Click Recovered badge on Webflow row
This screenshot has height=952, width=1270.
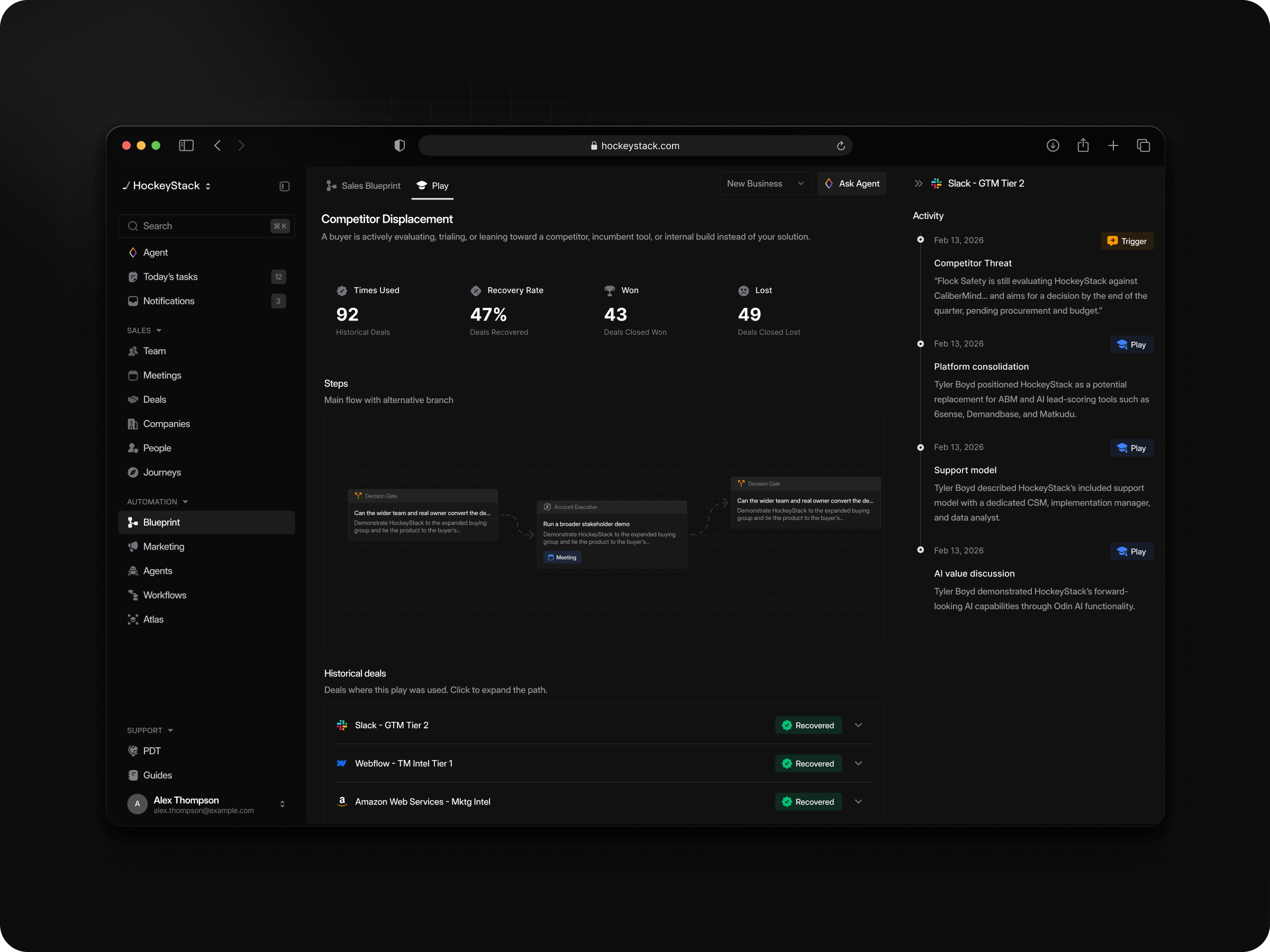pos(808,763)
